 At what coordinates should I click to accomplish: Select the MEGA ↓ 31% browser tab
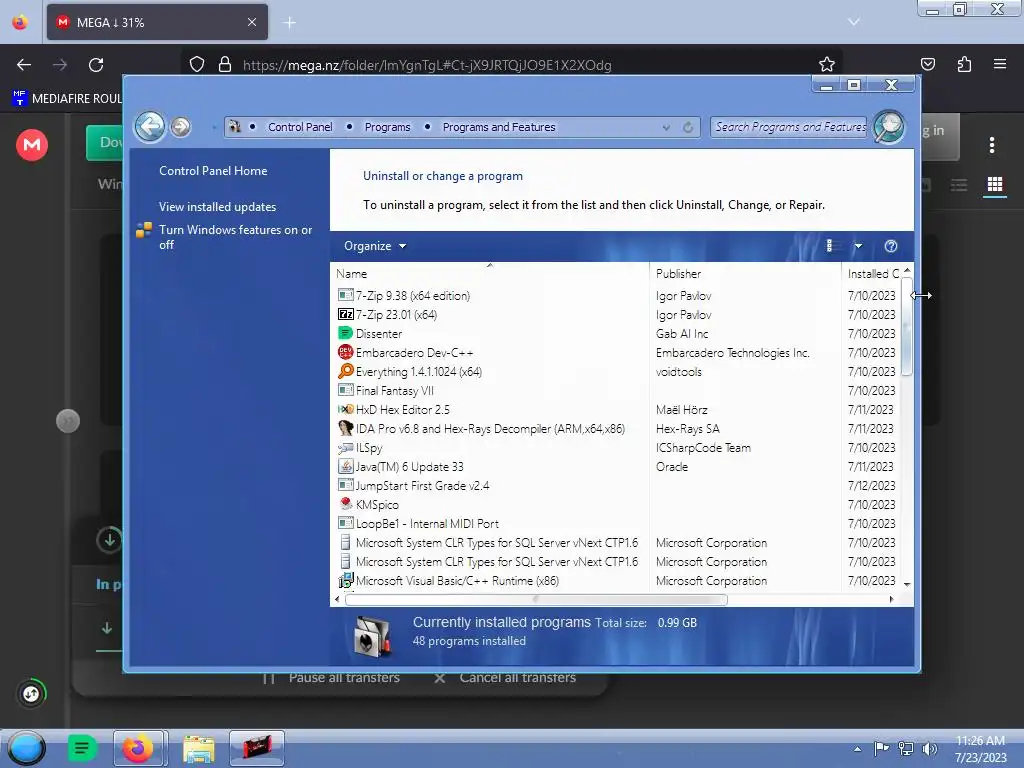tap(157, 22)
